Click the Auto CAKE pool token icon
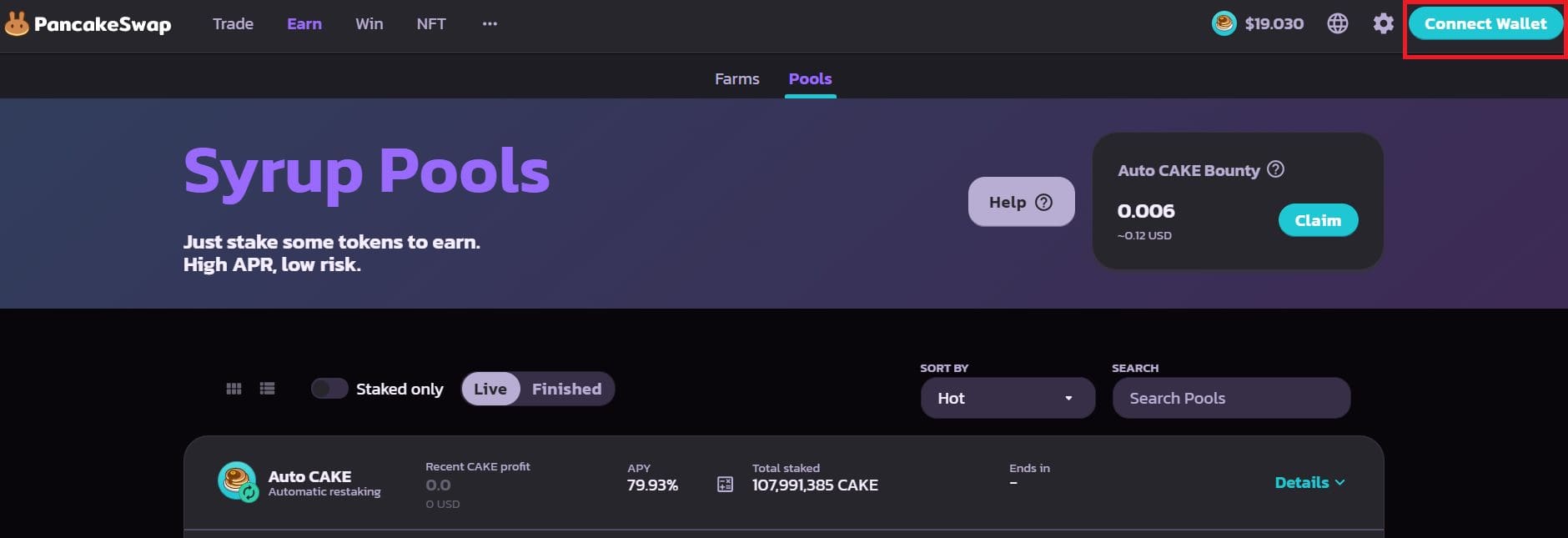Image resolution: width=1568 pixels, height=538 pixels. (238, 481)
